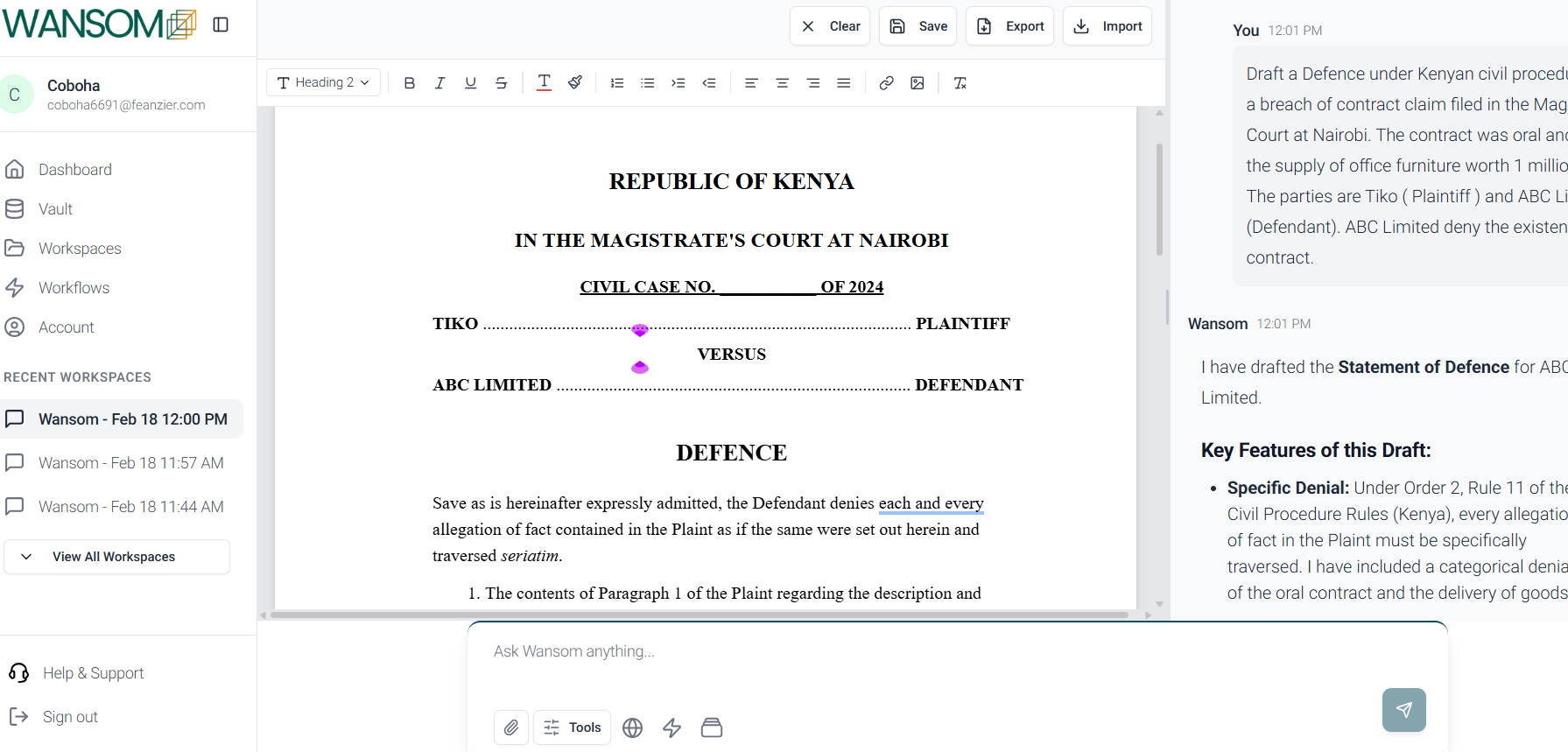Apply underline formatting
The image size is (1568, 752).
[470, 83]
